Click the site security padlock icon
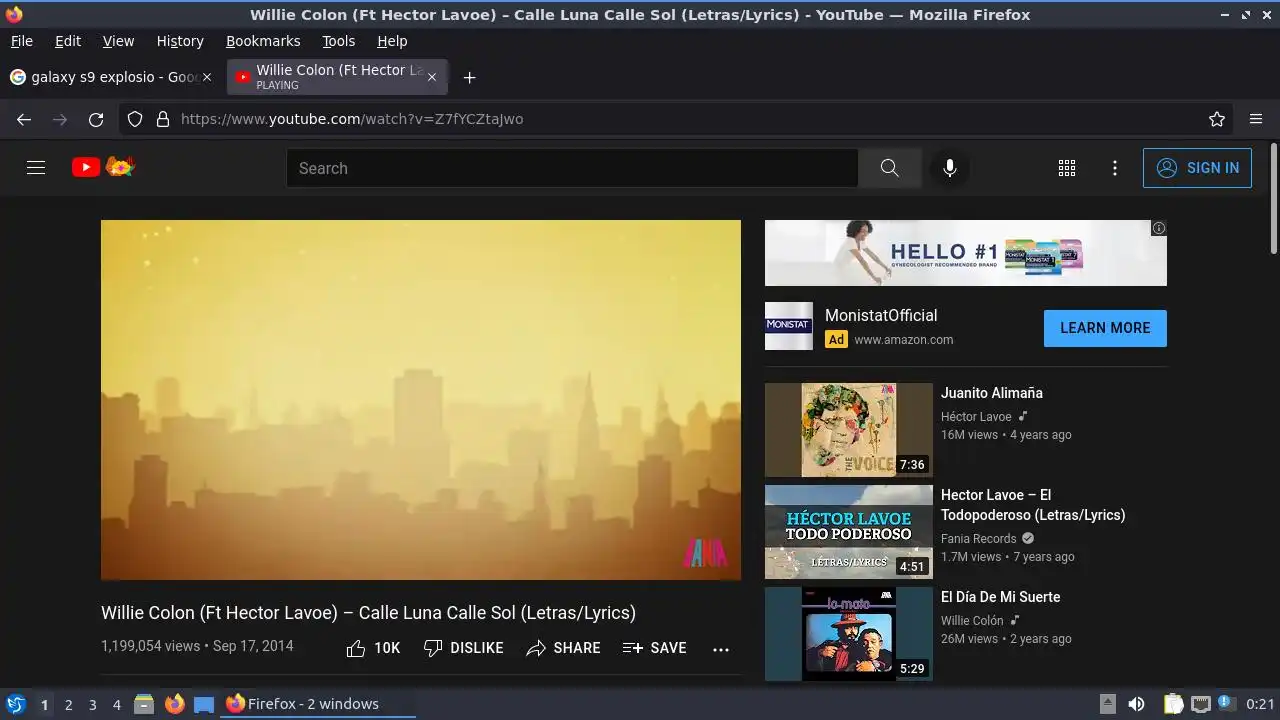Screen dimensions: 1280x720 click(163, 119)
